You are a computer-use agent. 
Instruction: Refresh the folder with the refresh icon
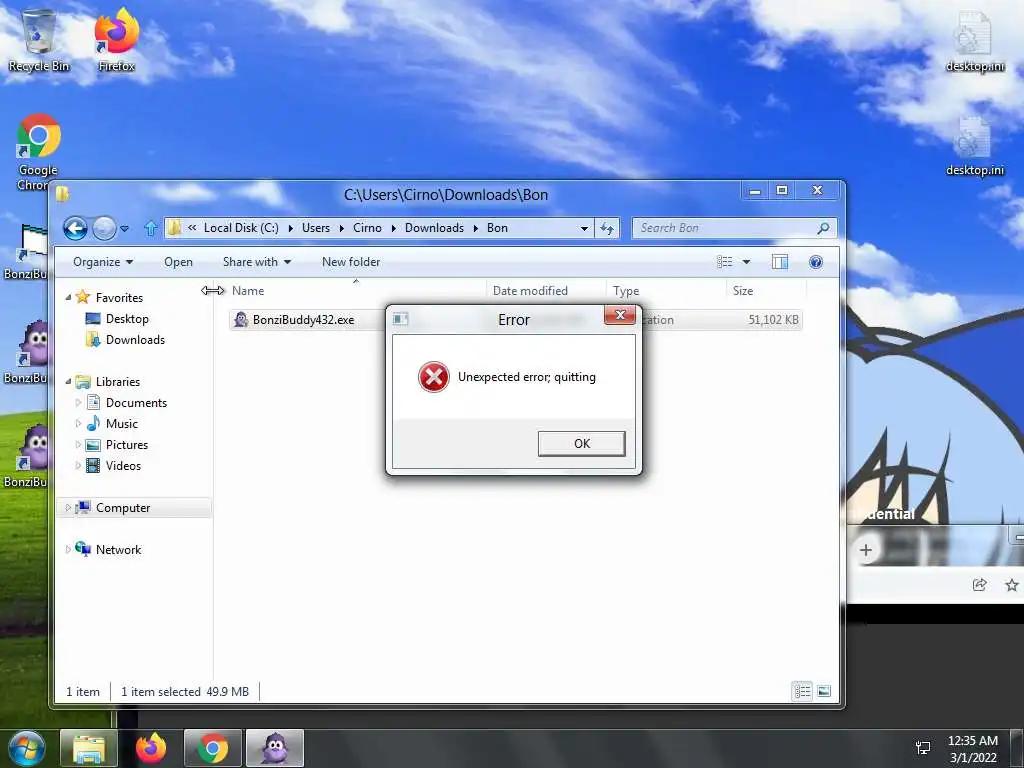pyautogui.click(x=607, y=228)
